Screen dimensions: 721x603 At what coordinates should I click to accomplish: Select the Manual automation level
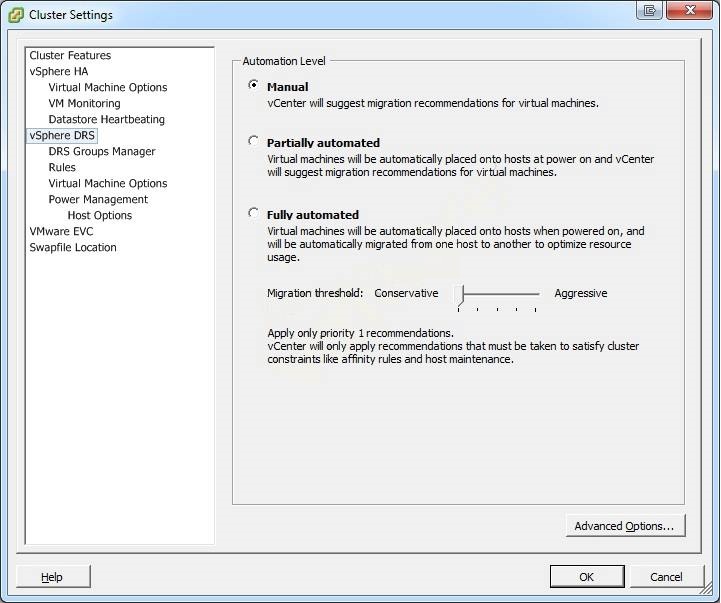(x=253, y=85)
